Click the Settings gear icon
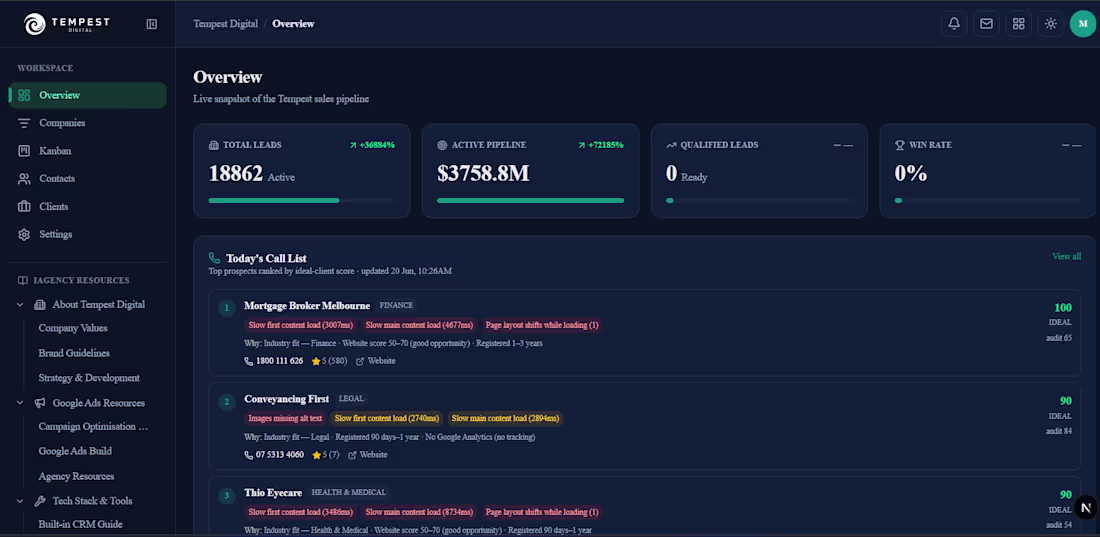The height and width of the screenshot is (537, 1100). (24, 234)
